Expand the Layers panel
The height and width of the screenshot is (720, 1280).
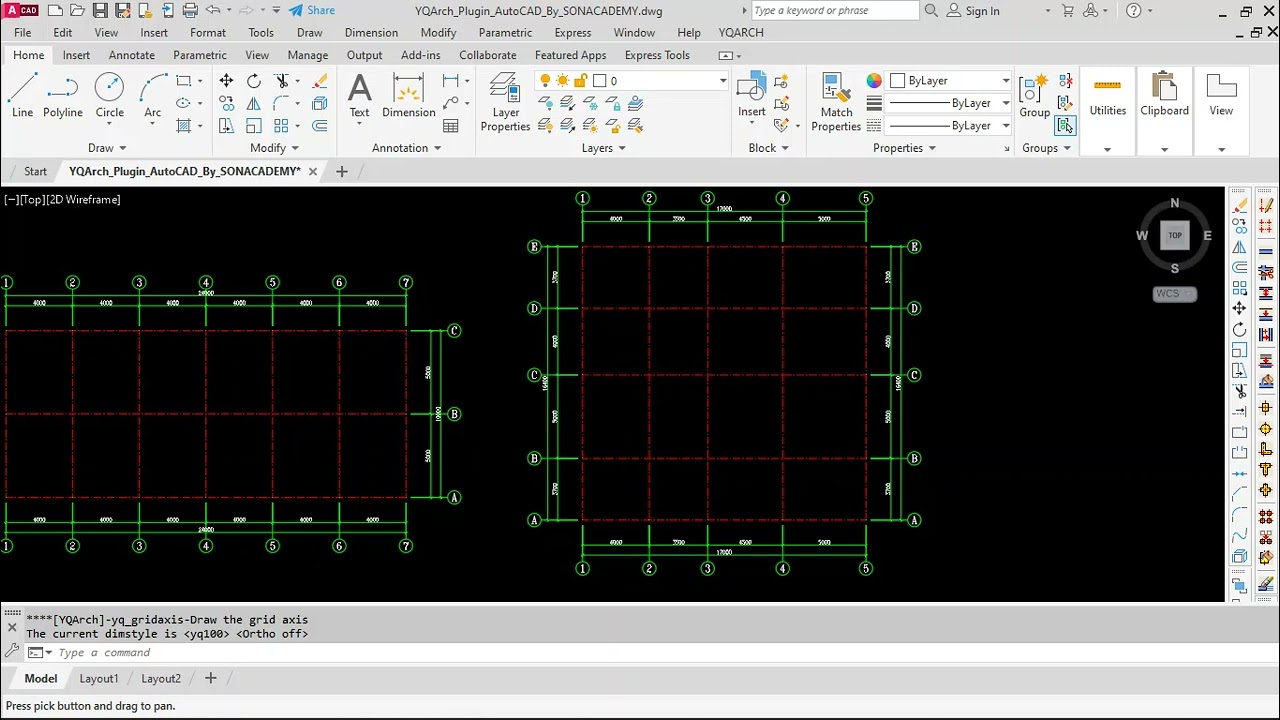pos(603,148)
